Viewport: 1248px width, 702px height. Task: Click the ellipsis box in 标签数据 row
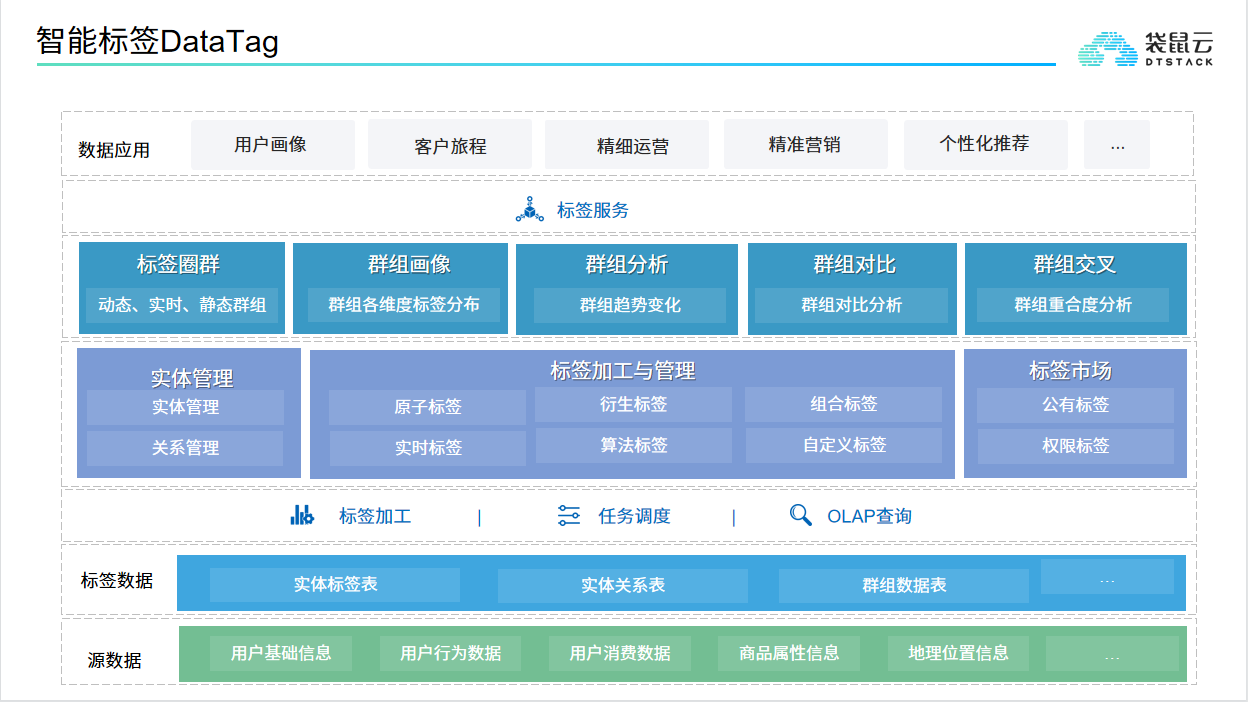coord(1107,577)
